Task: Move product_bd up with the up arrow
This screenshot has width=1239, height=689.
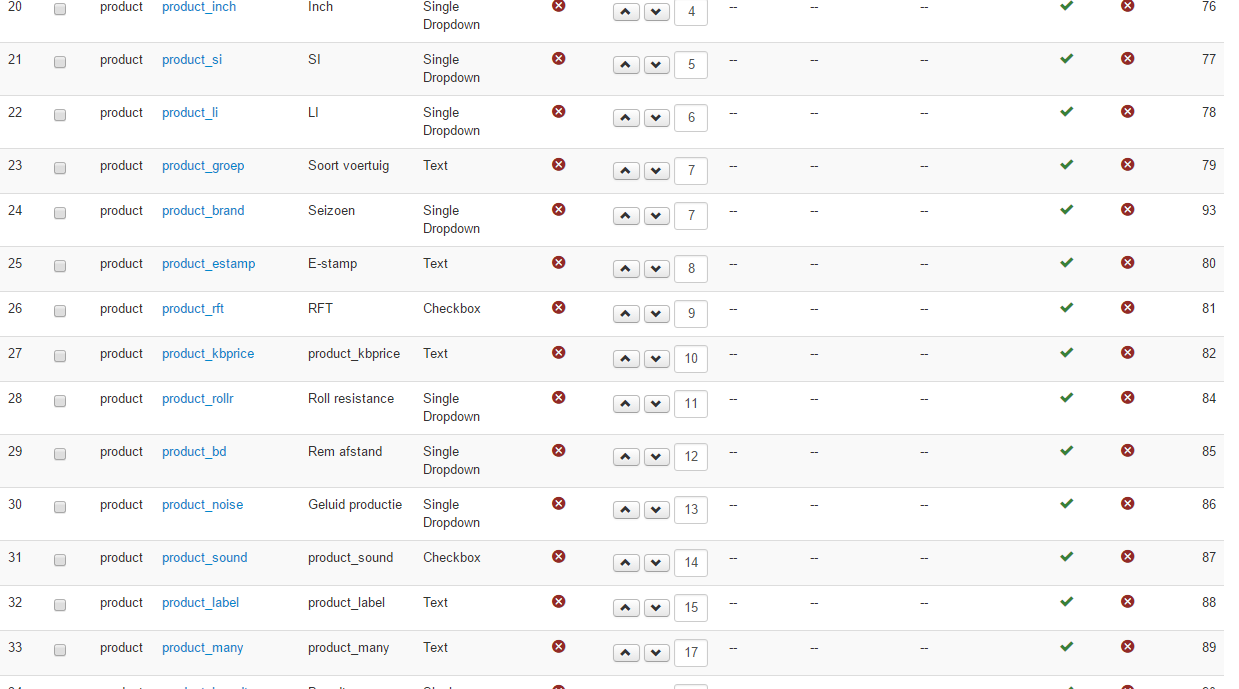Action: (x=625, y=457)
